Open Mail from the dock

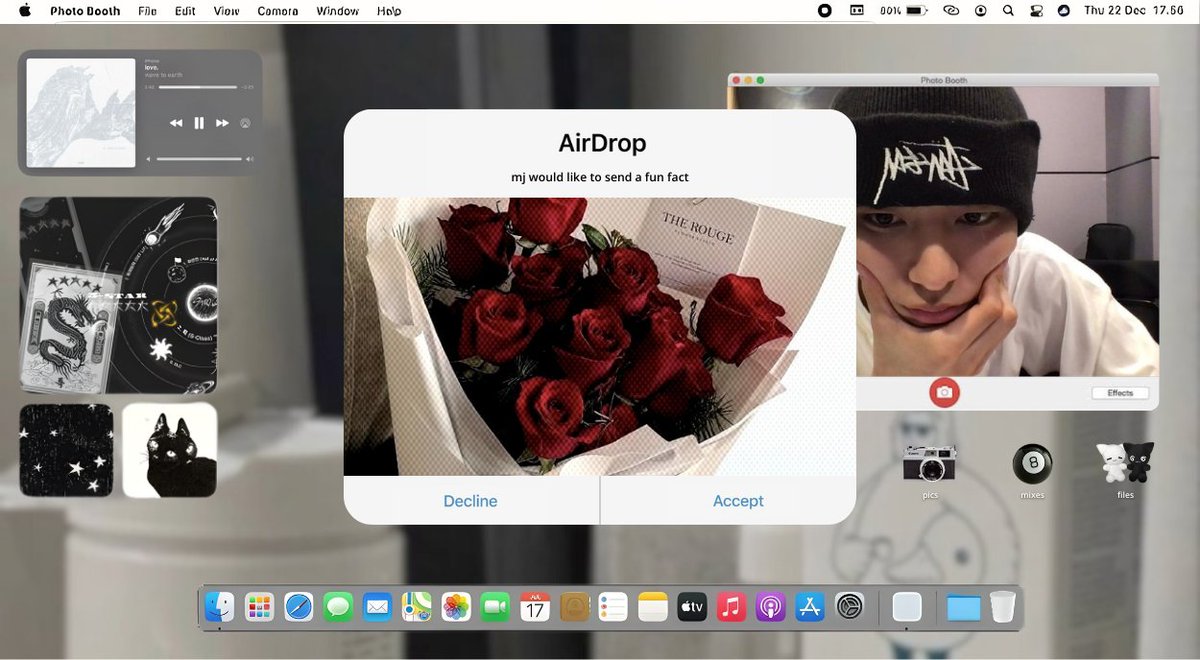pyautogui.click(x=377, y=606)
